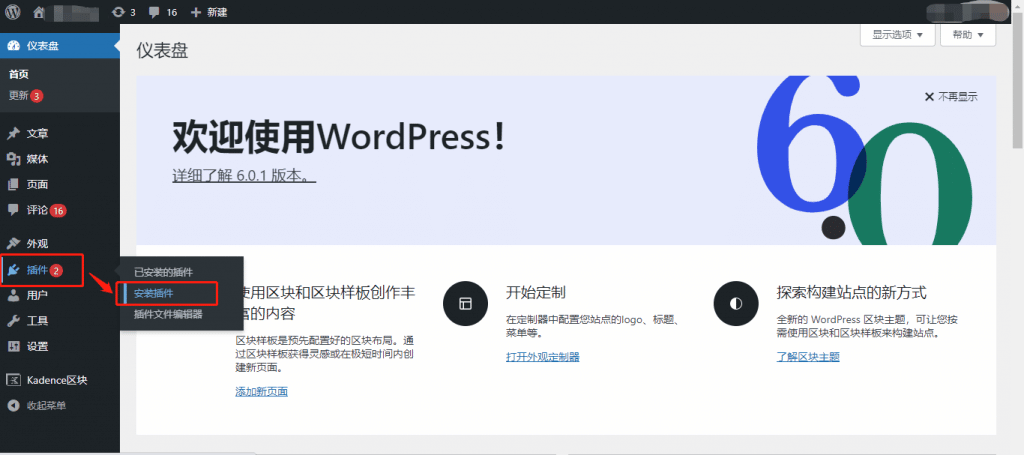Click the red 2 badge on 插件

(x=56, y=271)
